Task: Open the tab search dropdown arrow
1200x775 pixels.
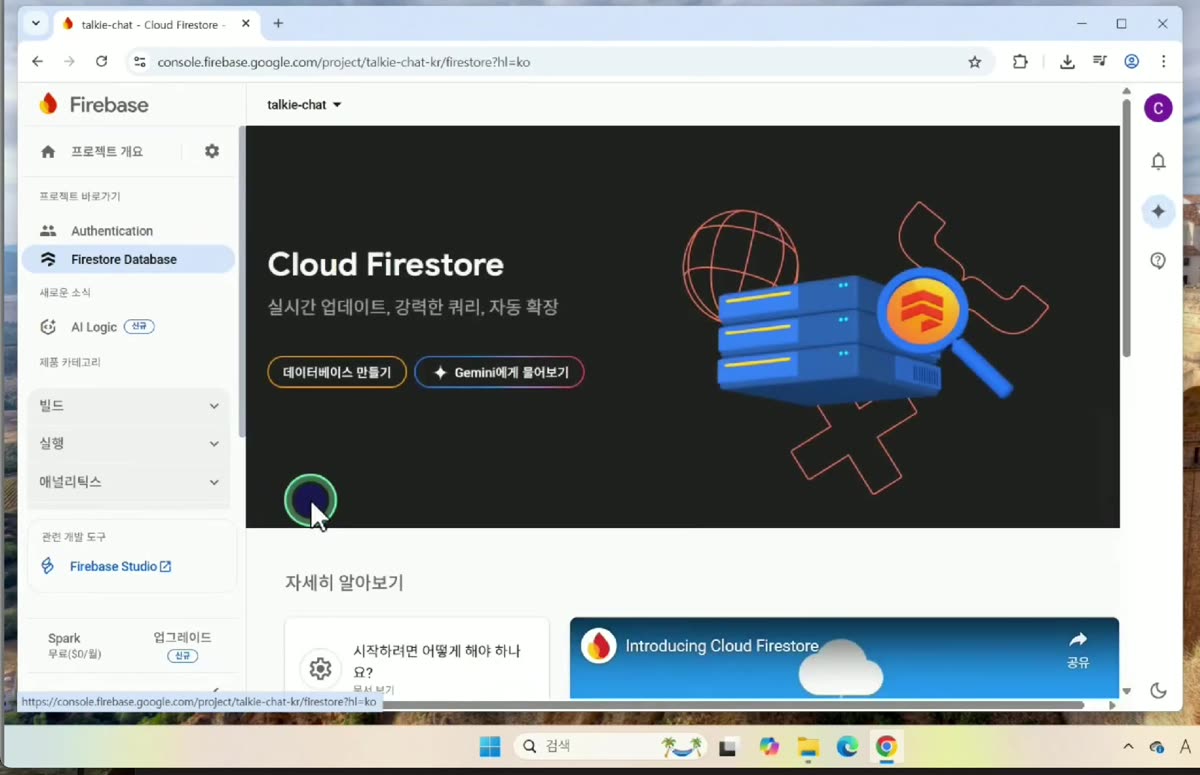Action: (36, 23)
